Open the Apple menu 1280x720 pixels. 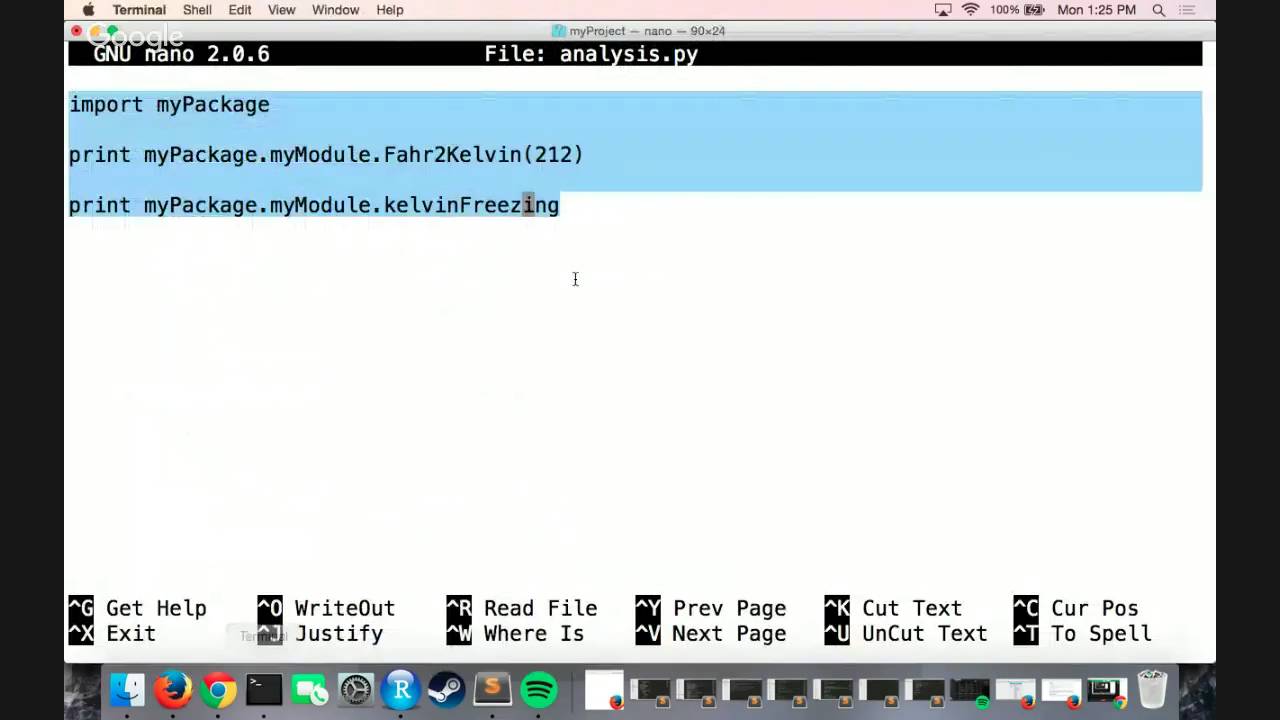88,10
